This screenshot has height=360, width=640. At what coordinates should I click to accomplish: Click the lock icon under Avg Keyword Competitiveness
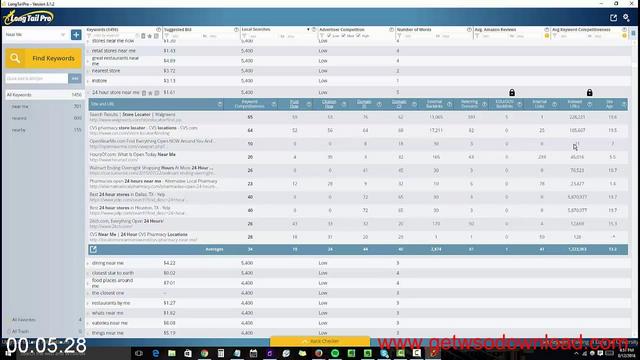pyautogui.click(x=589, y=93)
